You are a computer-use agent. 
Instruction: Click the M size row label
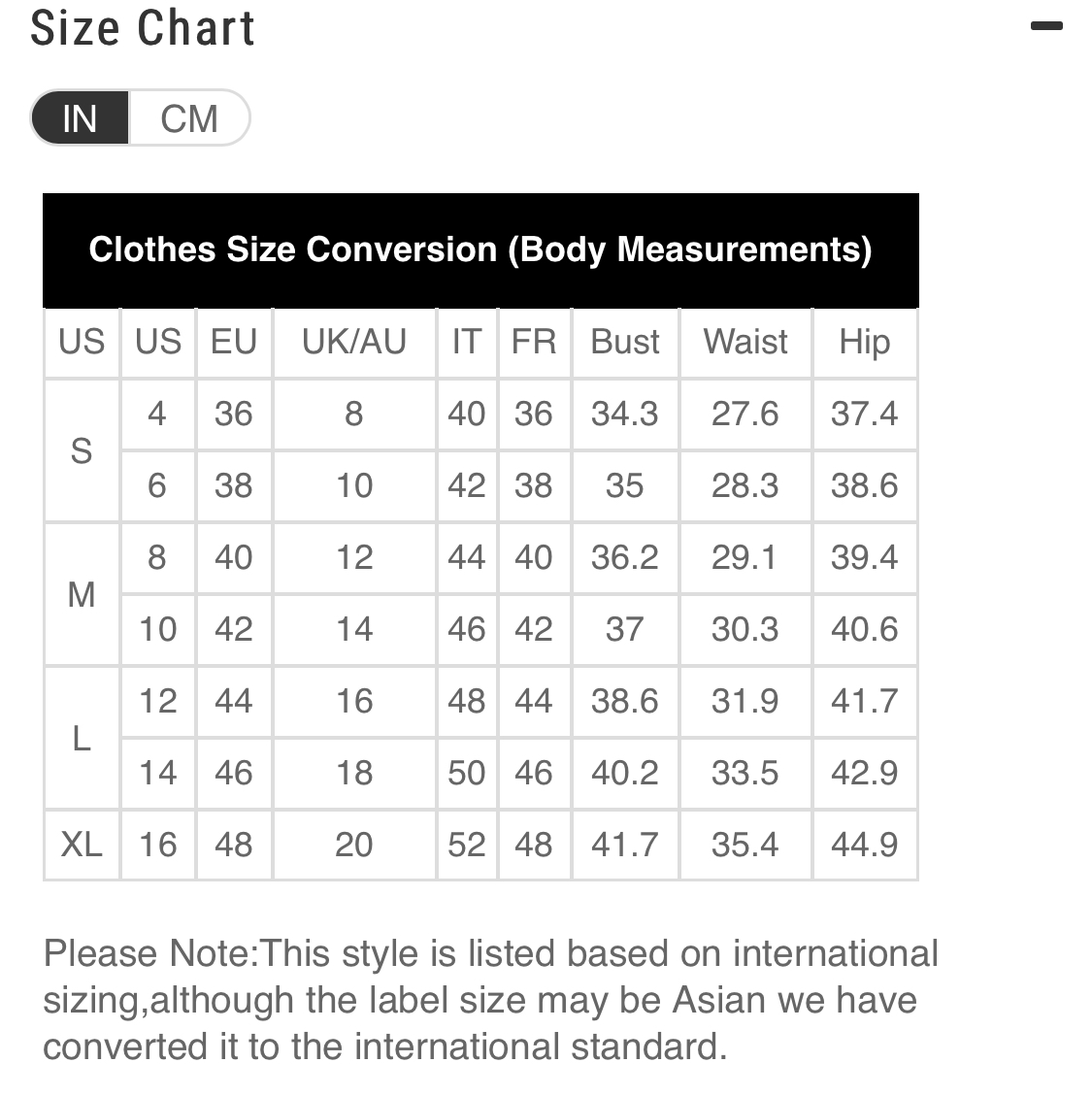(82, 595)
